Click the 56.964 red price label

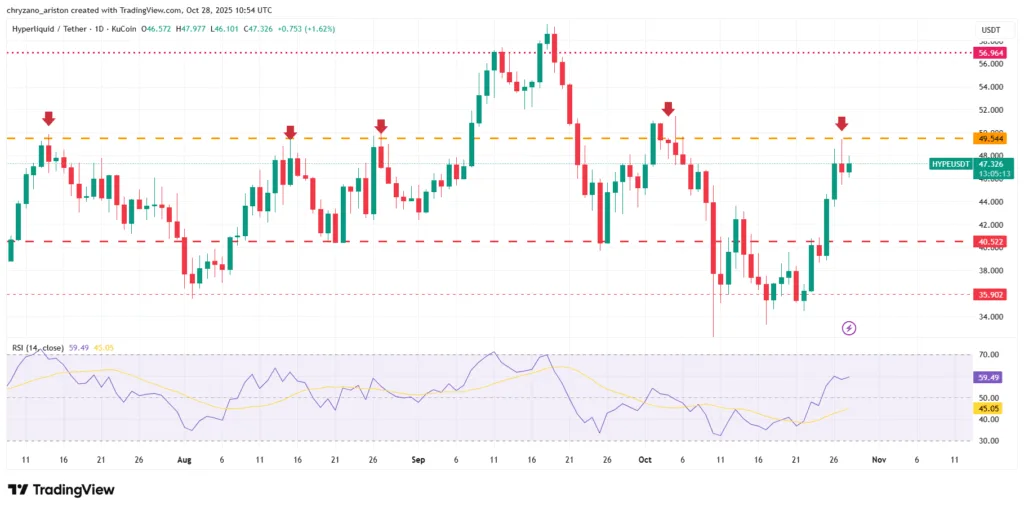990,52
